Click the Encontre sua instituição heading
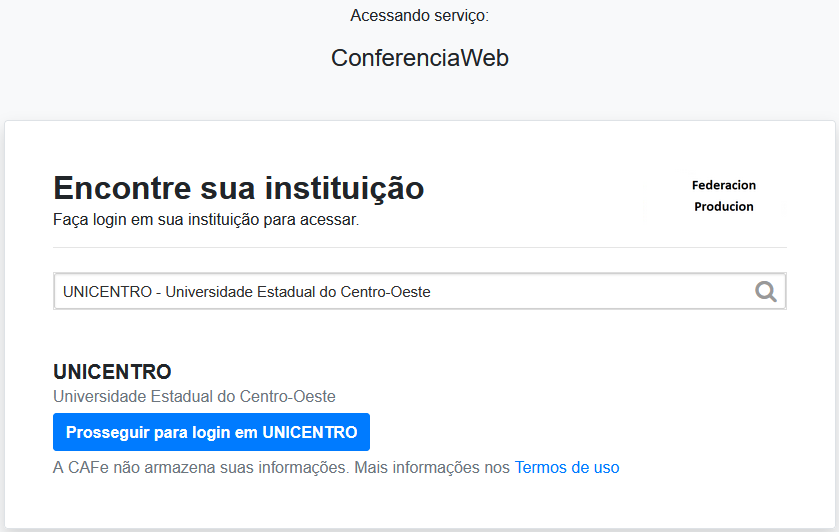This screenshot has height=532, width=839. tap(239, 188)
